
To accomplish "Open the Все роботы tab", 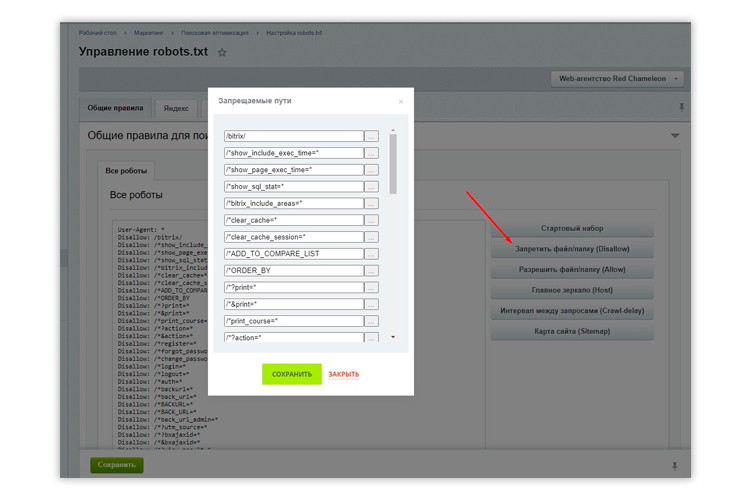I will [125, 170].
